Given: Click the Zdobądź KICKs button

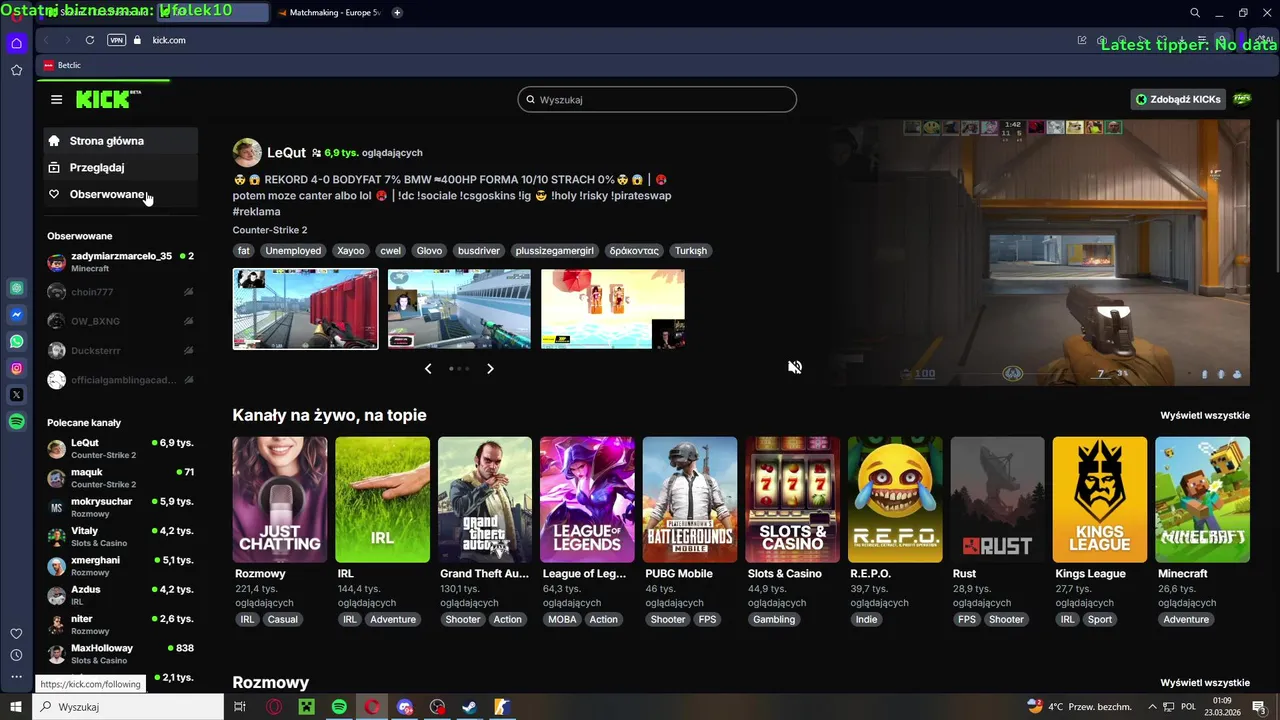Looking at the screenshot, I should coord(1178,99).
